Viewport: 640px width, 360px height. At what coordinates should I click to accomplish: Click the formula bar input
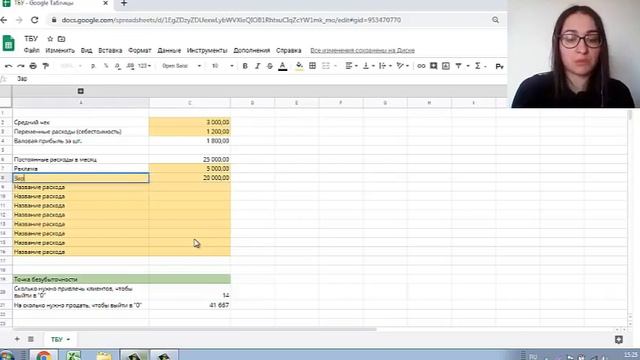tap(261, 79)
